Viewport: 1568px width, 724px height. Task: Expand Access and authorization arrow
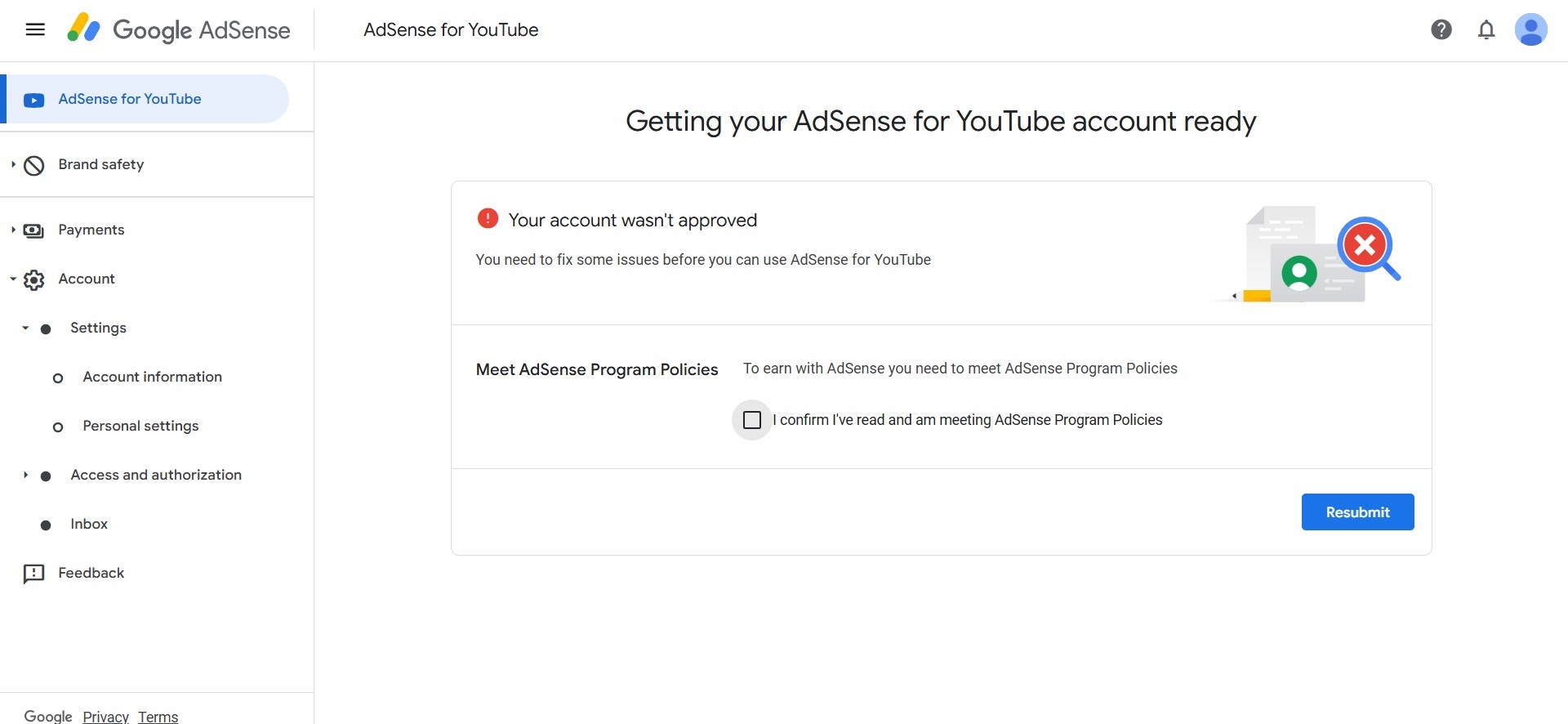[25, 475]
